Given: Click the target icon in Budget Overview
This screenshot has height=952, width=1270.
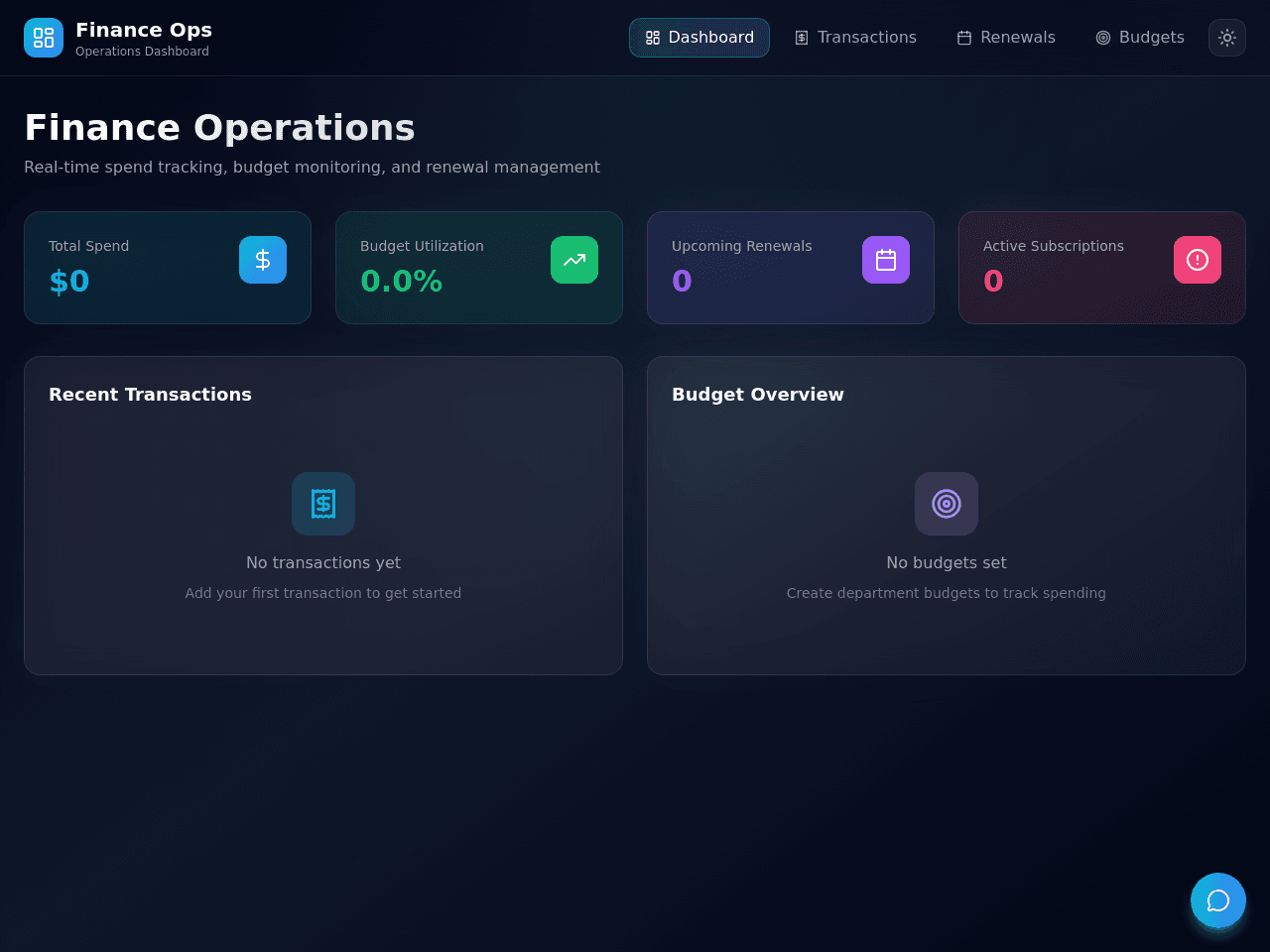Looking at the screenshot, I should [947, 504].
